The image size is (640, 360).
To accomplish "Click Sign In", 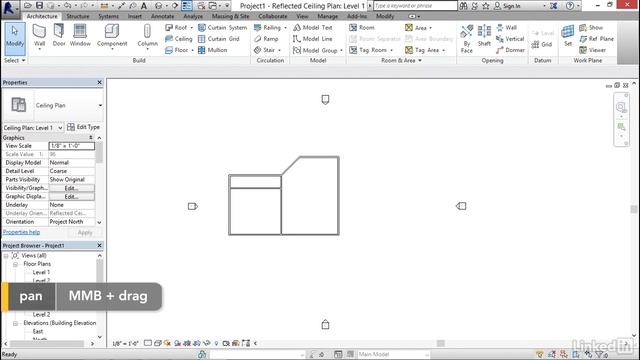I will point(507,6).
